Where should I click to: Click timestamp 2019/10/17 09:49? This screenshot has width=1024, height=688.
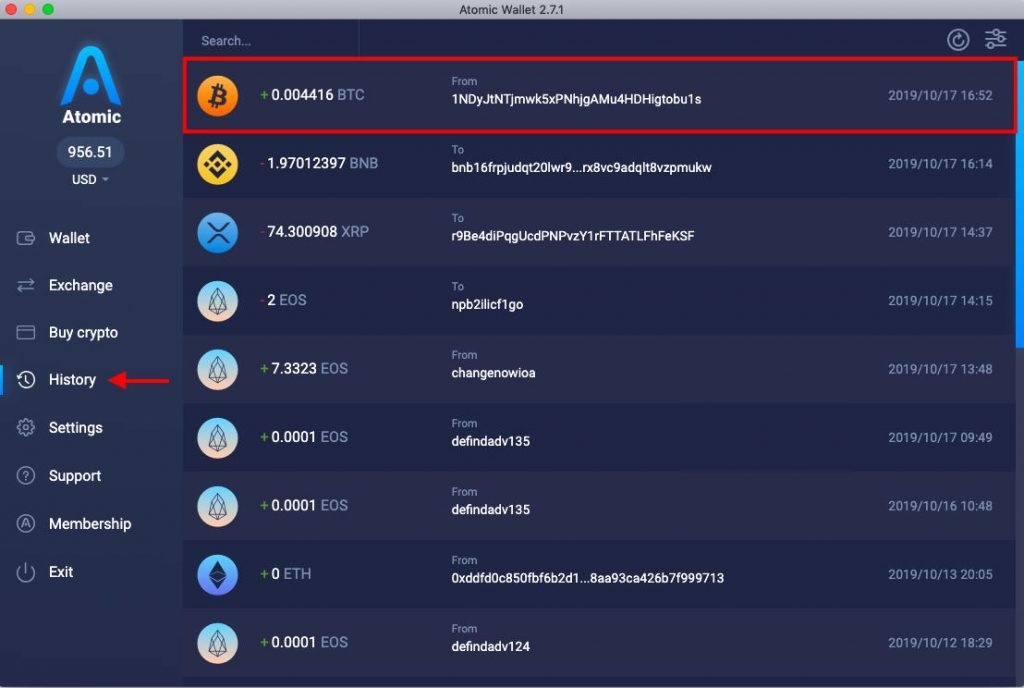pos(940,437)
